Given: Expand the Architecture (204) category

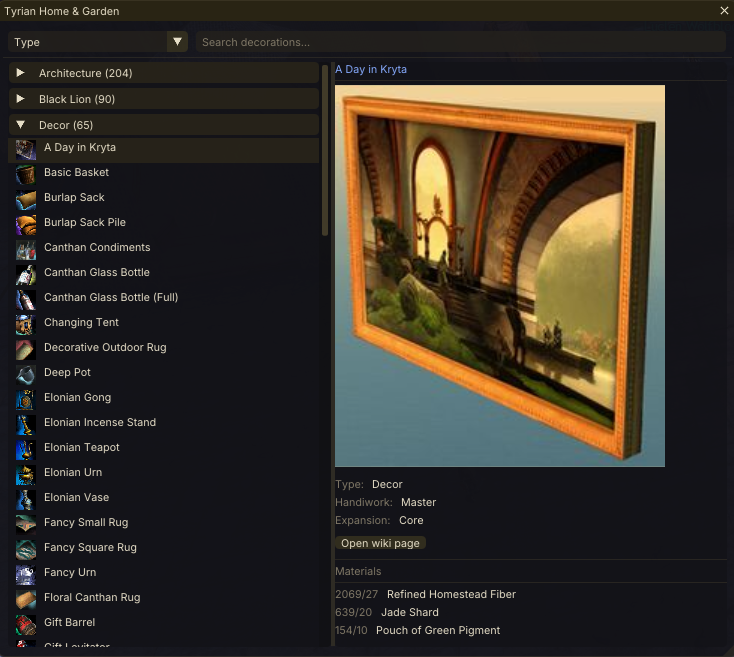Looking at the screenshot, I should click(x=164, y=73).
